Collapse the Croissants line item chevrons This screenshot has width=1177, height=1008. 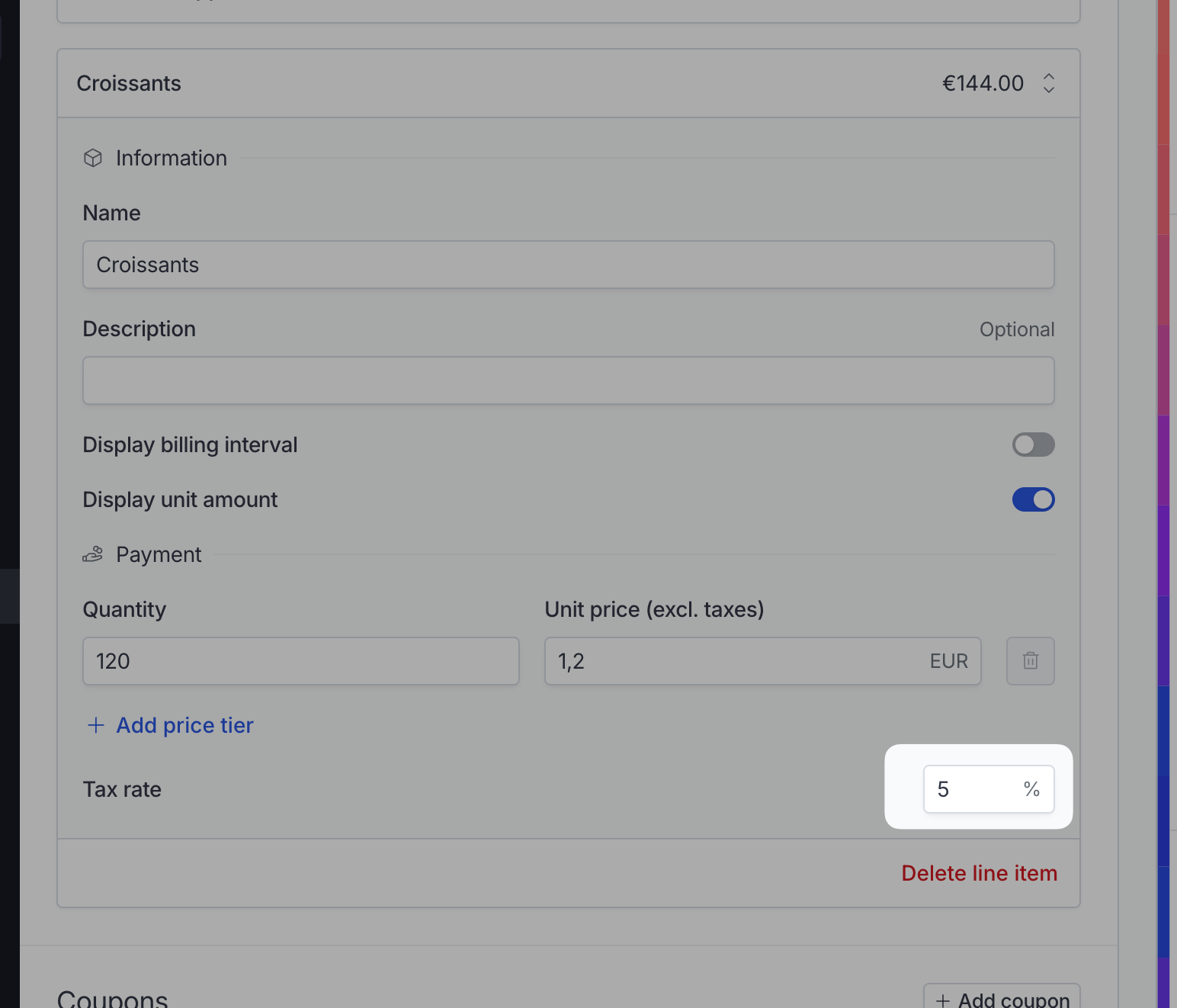point(1049,83)
